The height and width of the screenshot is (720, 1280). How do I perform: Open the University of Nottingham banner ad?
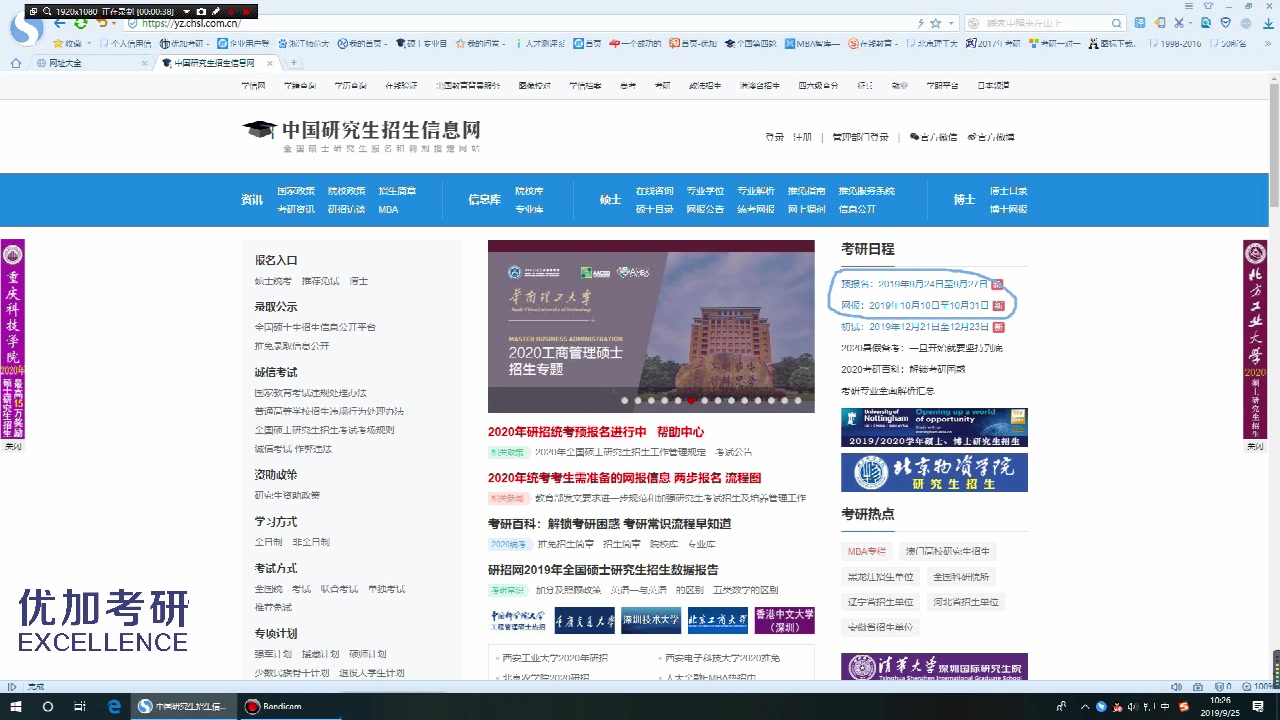[x=934, y=427]
